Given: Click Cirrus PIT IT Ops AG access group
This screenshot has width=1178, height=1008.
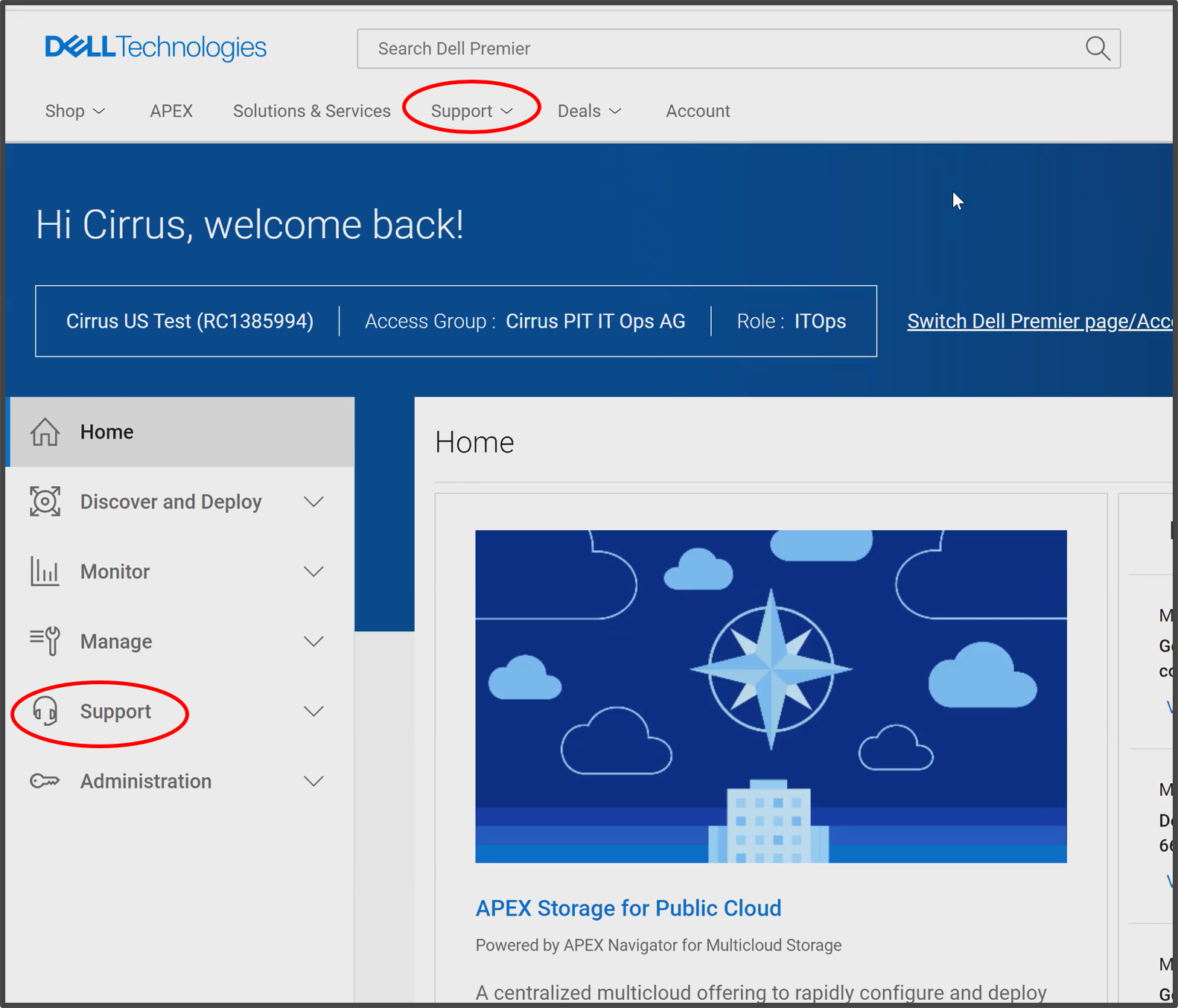Looking at the screenshot, I should (x=596, y=321).
